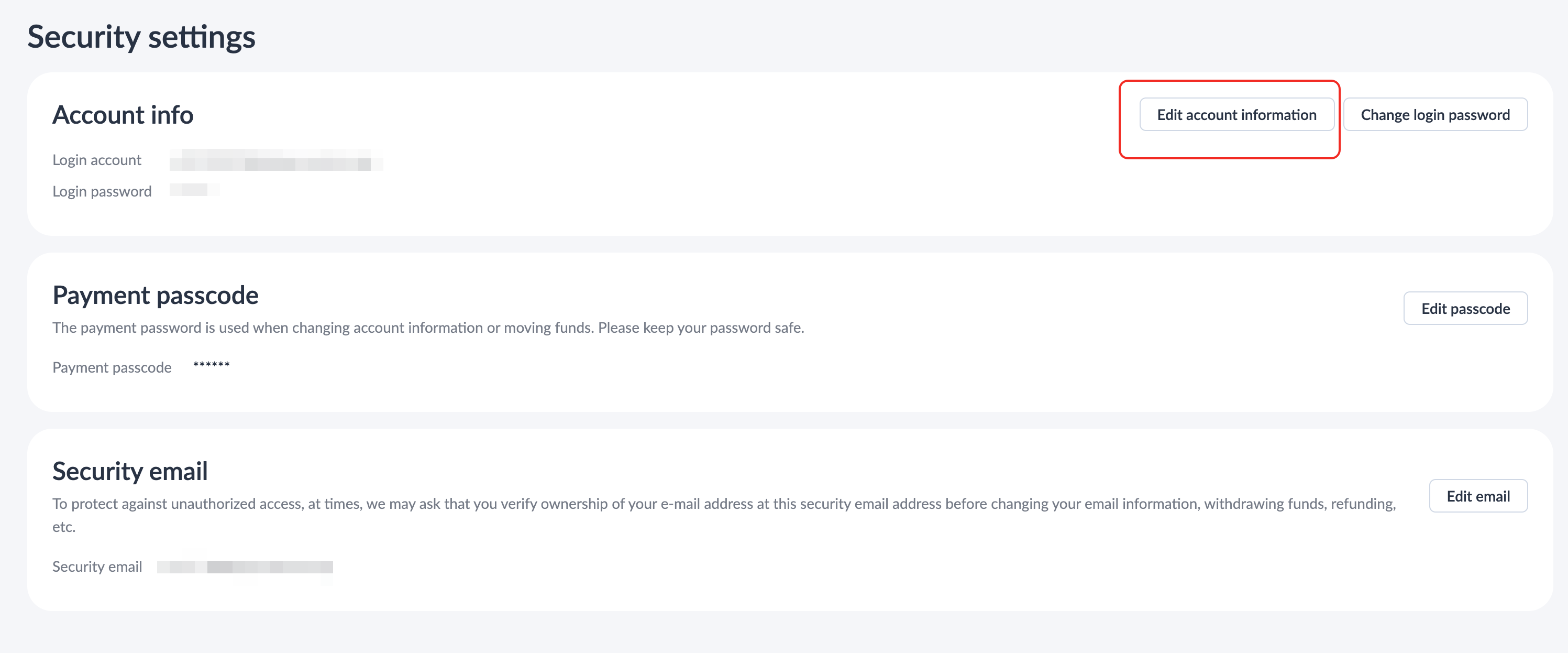Click the Login account field label
The height and width of the screenshot is (653, 1568).
pos(97,160)
